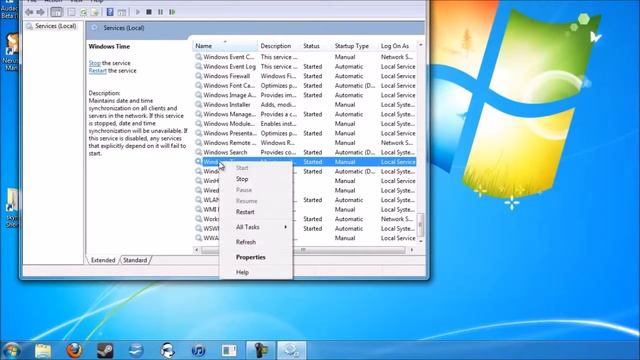Open Help via blue question-mark toolbar icon
This screenshot has width=640, height=360.
point(110,12)
